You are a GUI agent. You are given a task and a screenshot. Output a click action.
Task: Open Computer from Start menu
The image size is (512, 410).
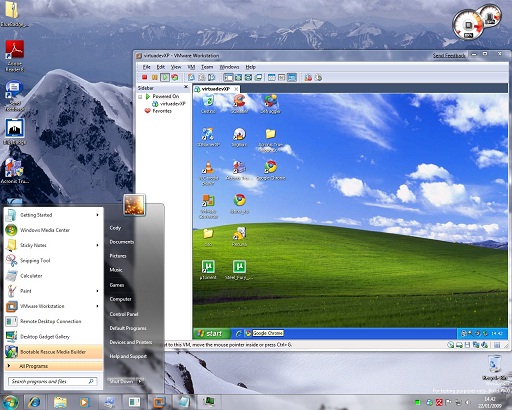tap(120, 299)
